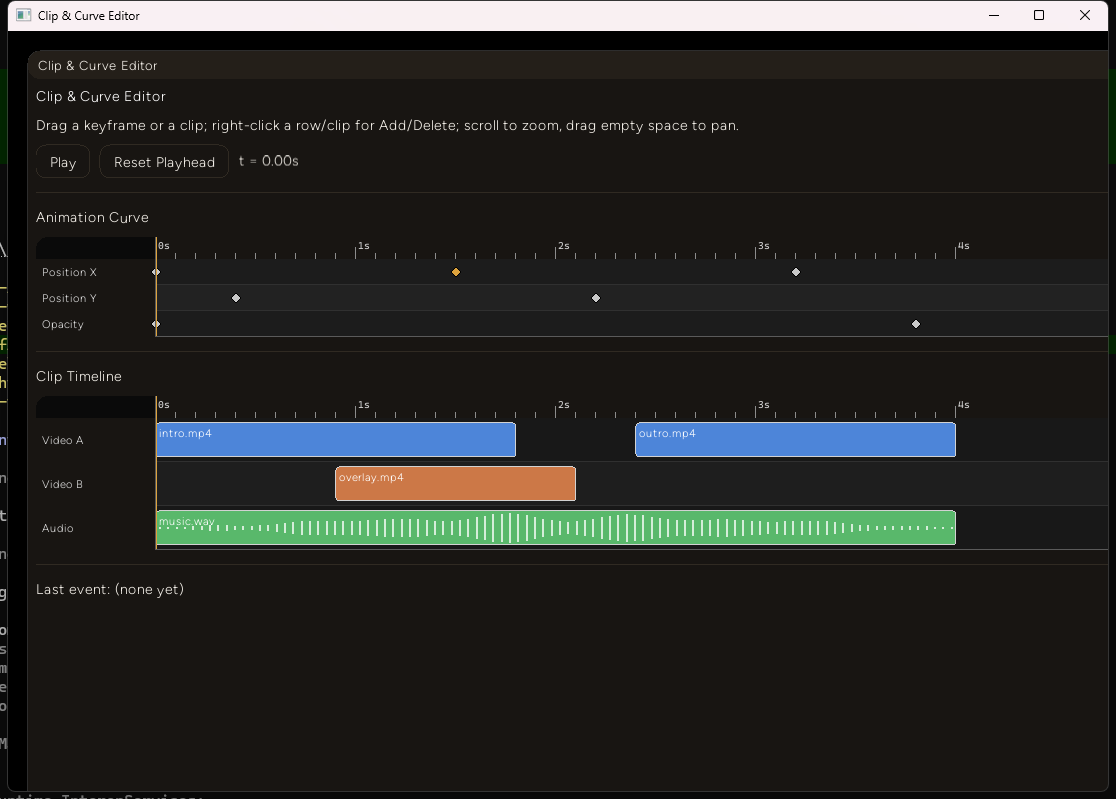Click the Animation Curve section heading
Image resolution: width=1116 pixels, height=799 pixels.
click(93, 217)
